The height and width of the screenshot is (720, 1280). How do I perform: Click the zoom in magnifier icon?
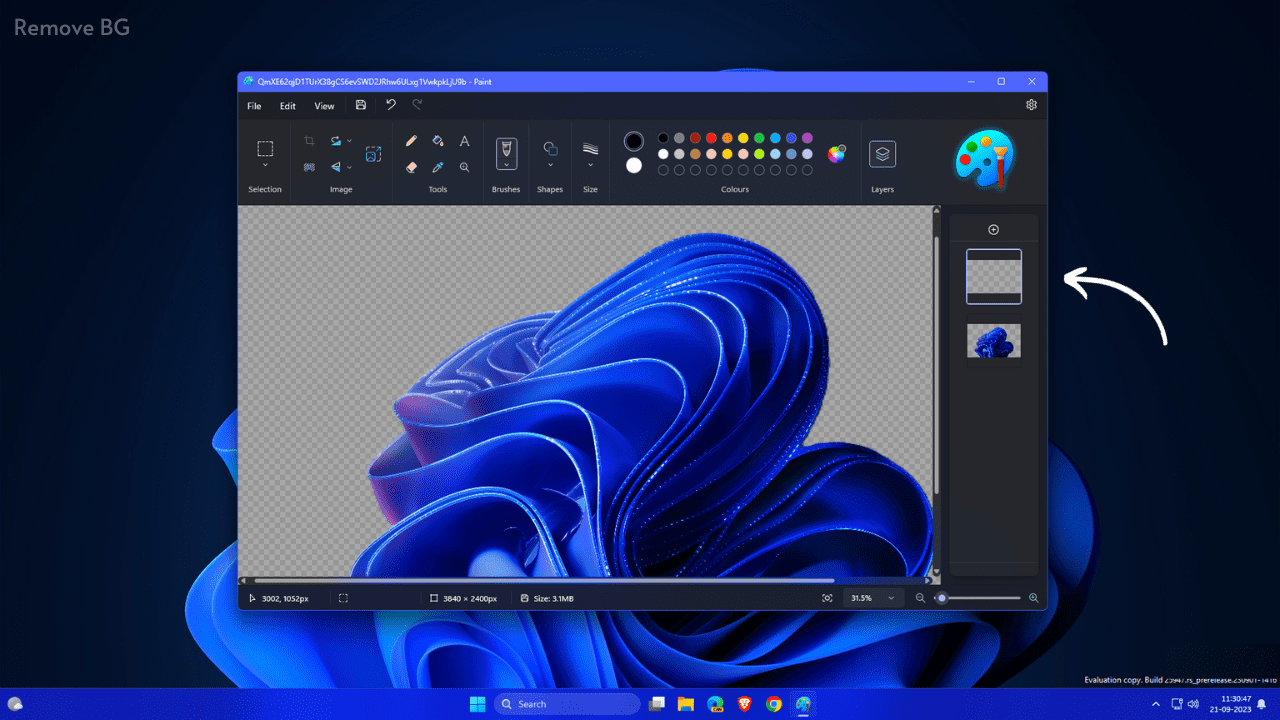pyautogui.click(x=1033, y=598)
